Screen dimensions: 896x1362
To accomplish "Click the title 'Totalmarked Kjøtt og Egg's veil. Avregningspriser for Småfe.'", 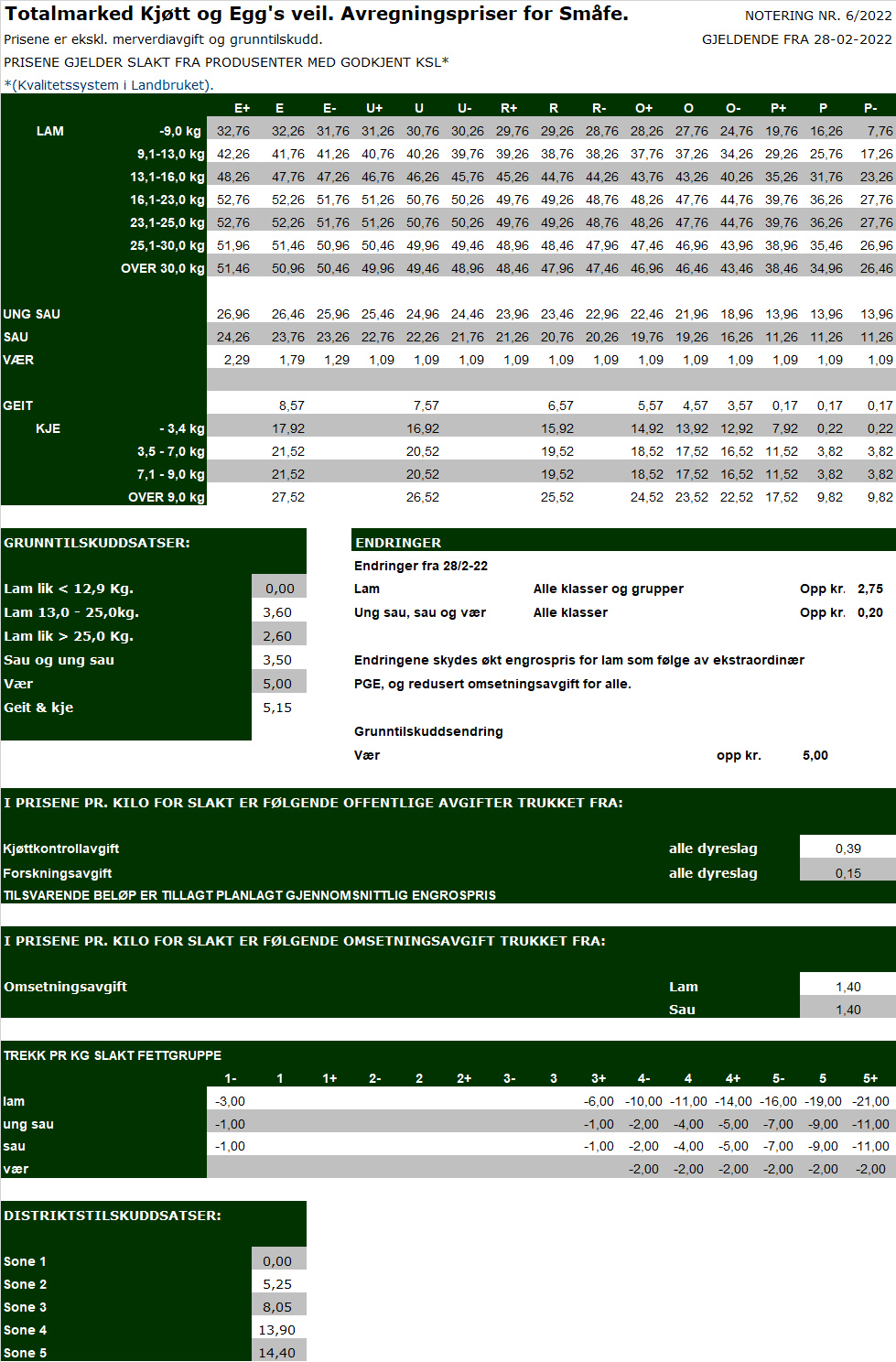I will pos(317,14).
